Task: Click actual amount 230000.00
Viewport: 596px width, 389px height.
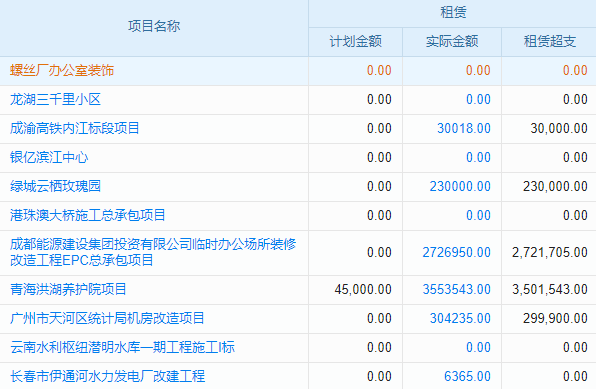Action: pos(460,186)
